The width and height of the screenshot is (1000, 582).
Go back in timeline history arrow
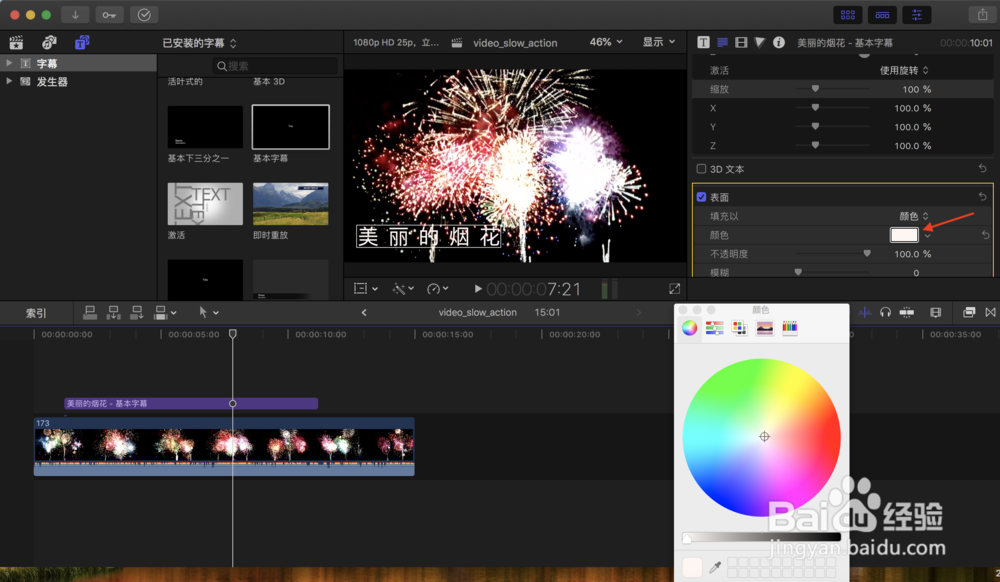click(x=364, y=312)
